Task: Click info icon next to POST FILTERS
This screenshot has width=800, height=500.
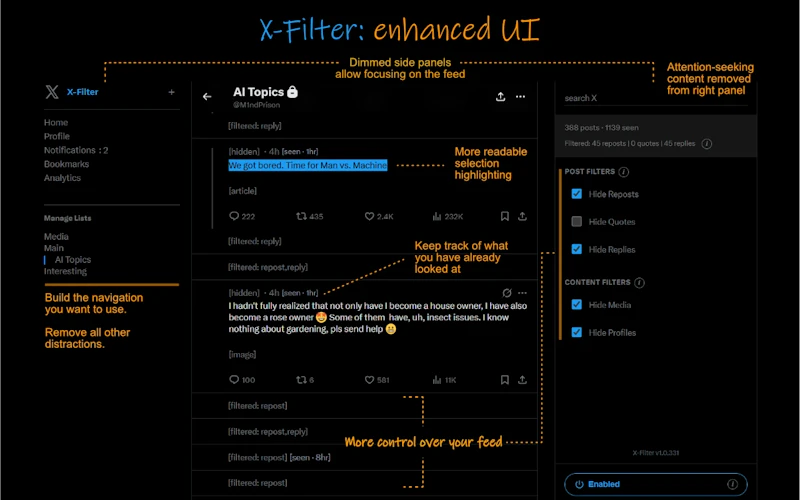Action: pyautogui.click(x=623, y=172)
